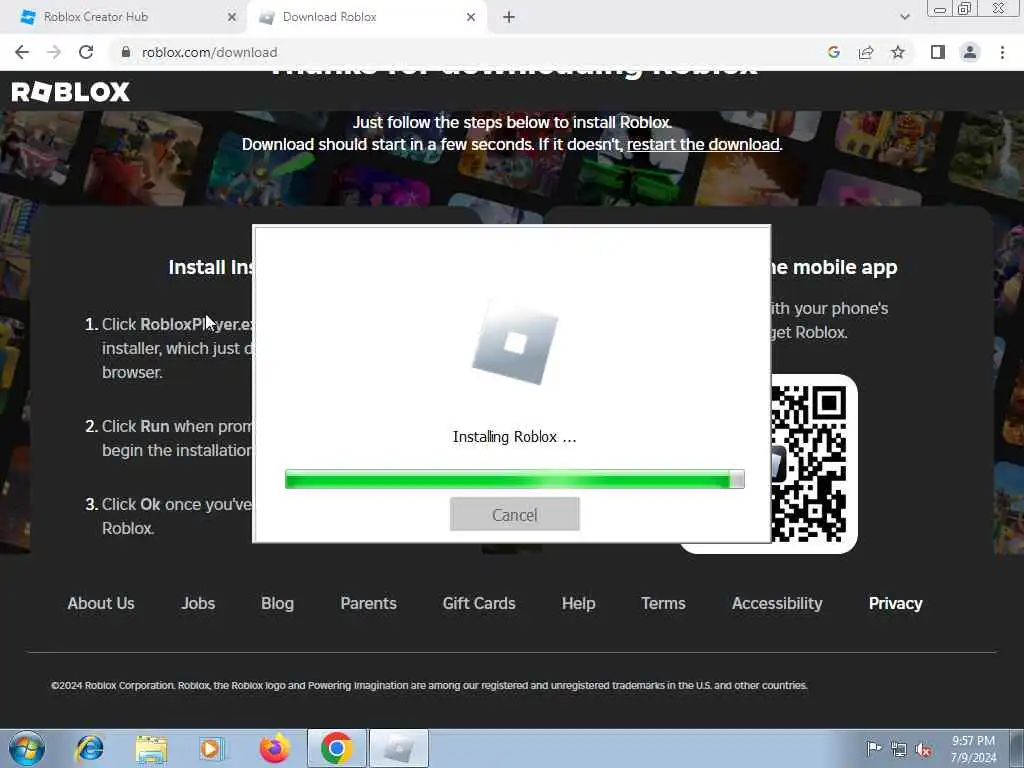Open the taskbar clock showing 9:57 PM

tap(973, 749)
